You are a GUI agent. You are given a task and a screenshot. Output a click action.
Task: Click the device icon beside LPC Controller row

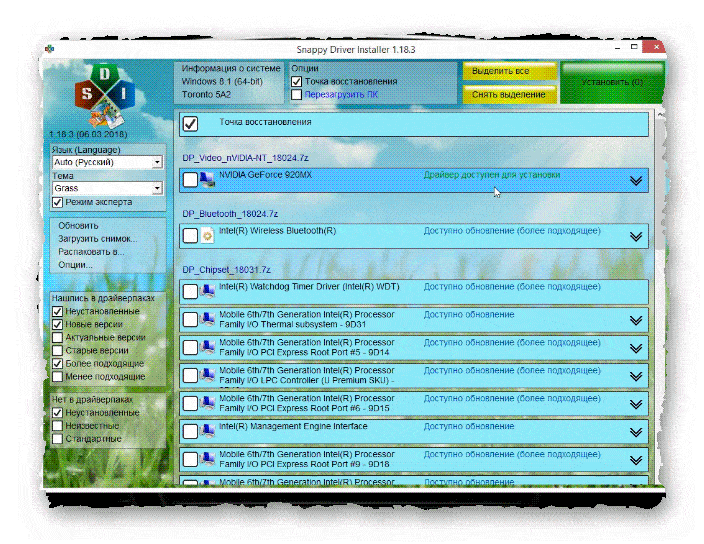pyautogui.click(x=207, y=375)
